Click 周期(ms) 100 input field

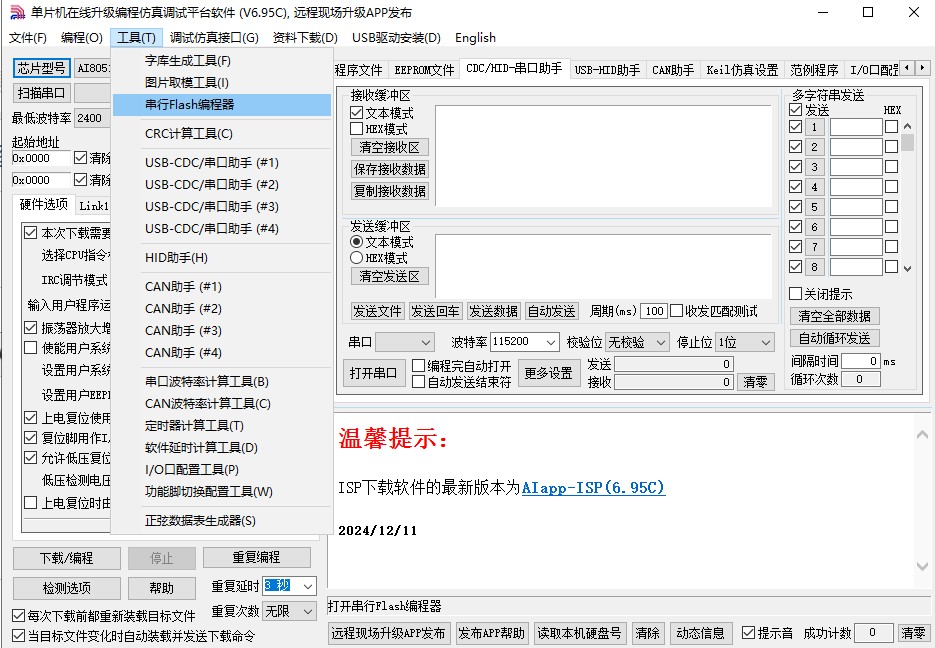654,311
